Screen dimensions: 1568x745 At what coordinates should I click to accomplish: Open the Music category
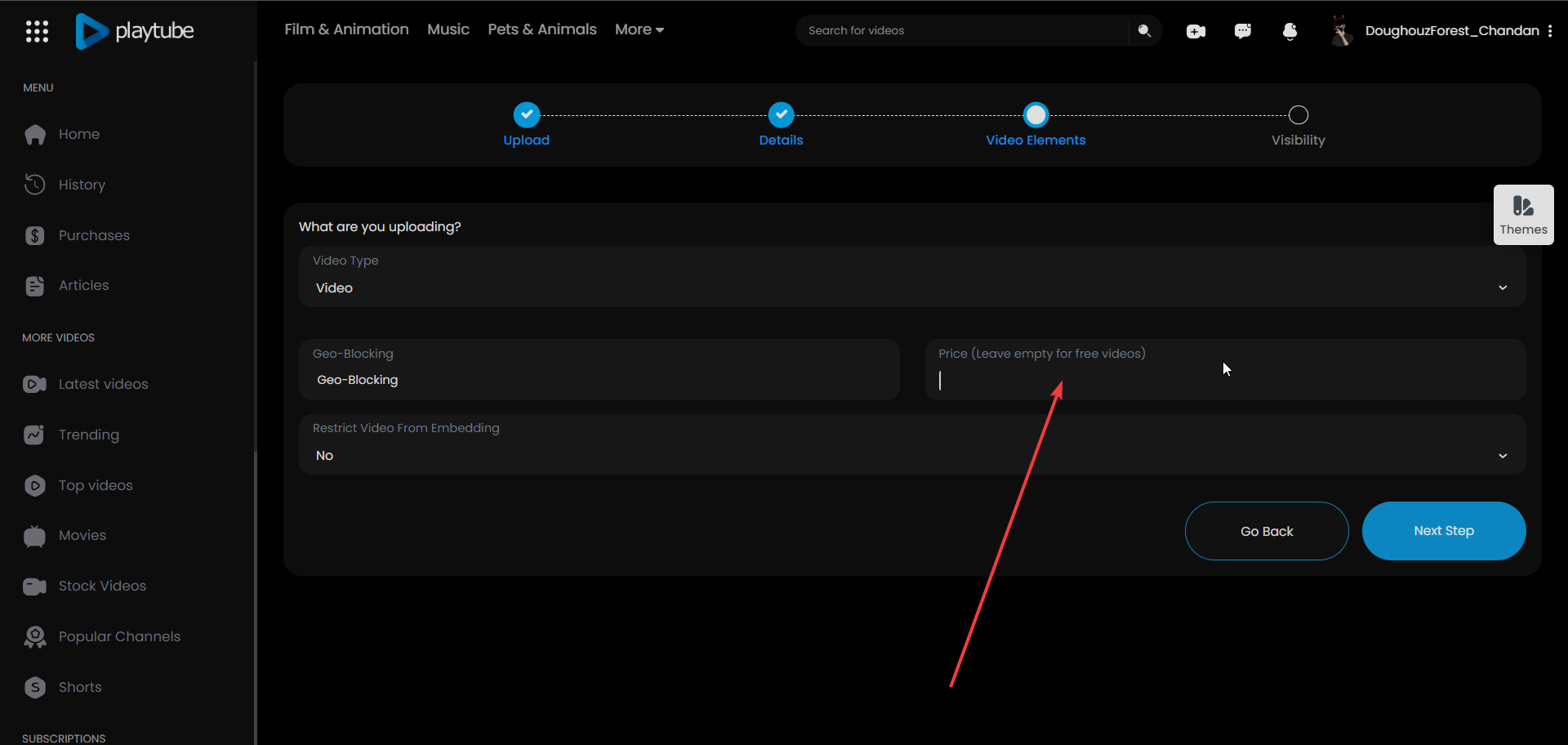pos(448,29)
